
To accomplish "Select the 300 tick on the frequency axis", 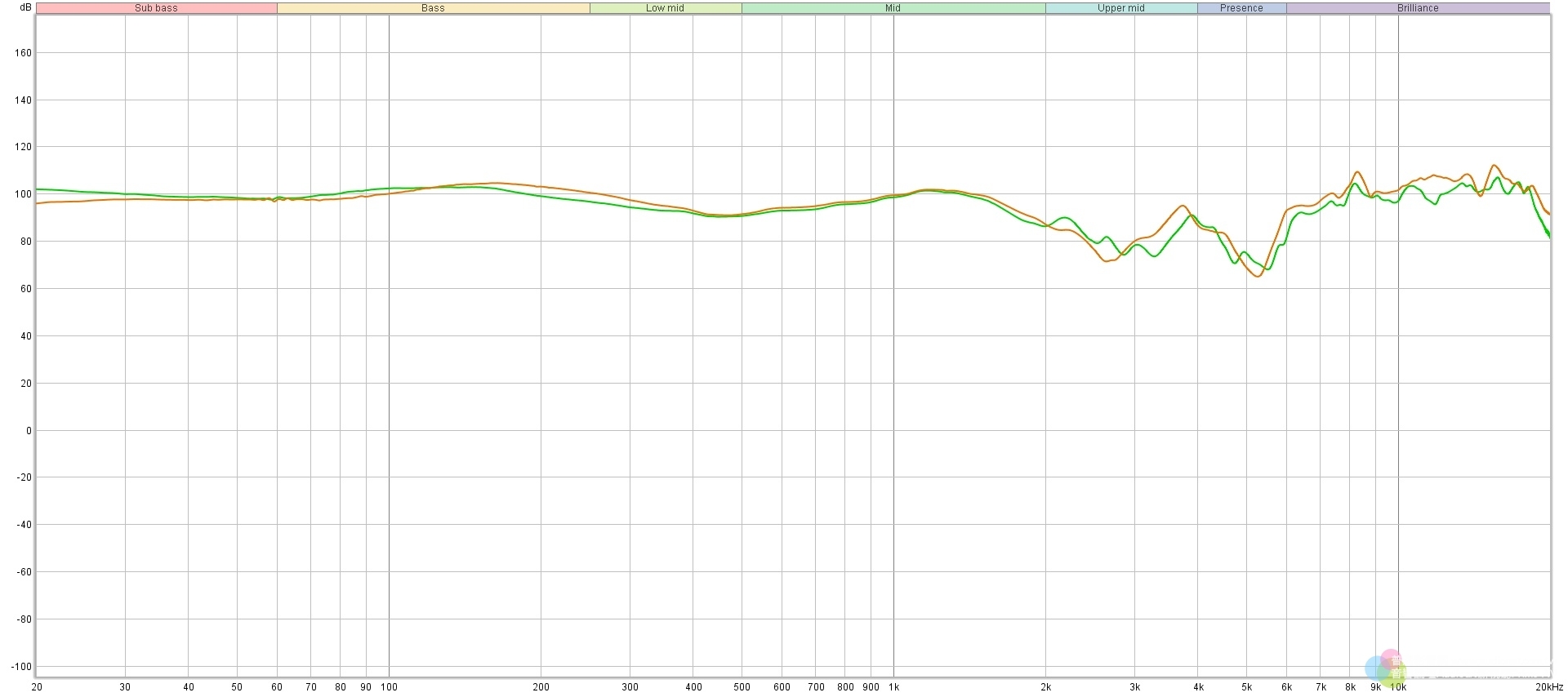I will pos(630,687).
